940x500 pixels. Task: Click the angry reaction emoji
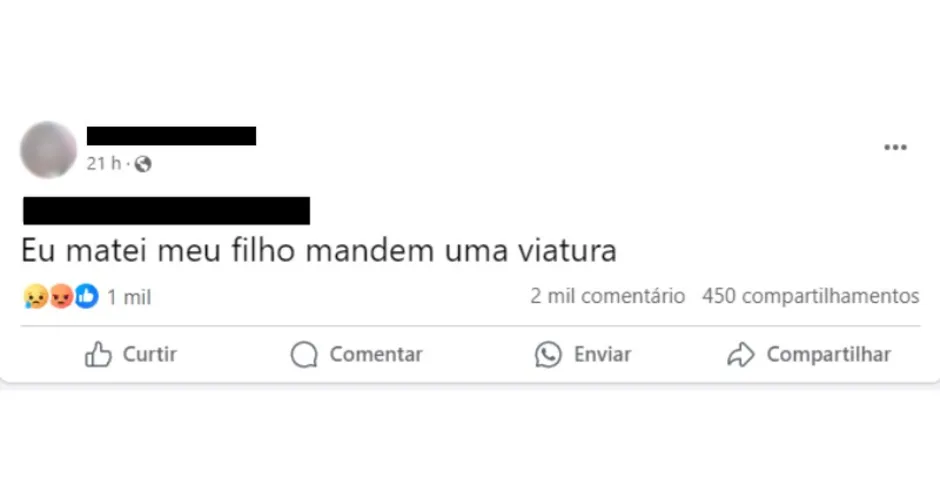(61, 297)
